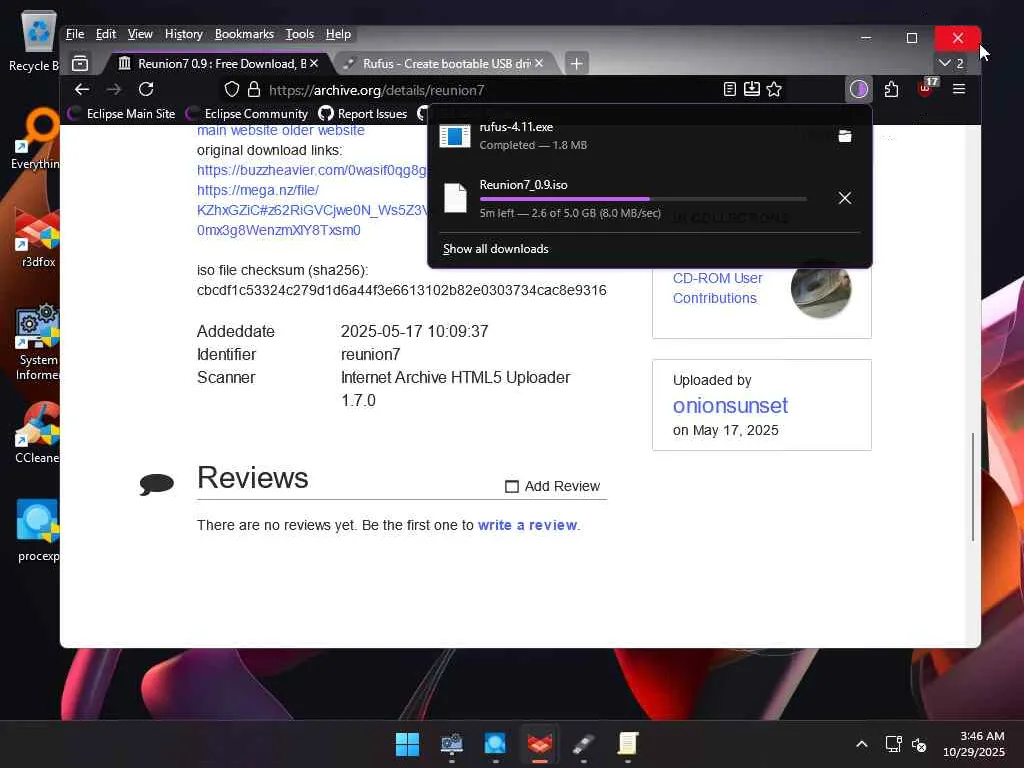Open the network status tray icon
Screen dimensions: 1024x768
[x=893, y=744]
